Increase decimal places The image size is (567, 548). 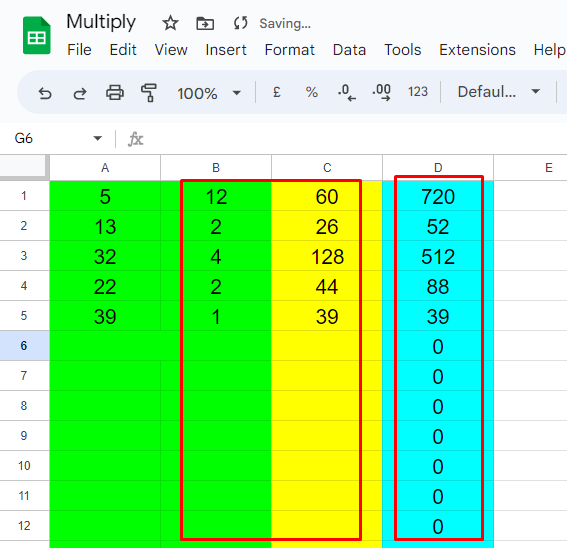tap(381, 92)
